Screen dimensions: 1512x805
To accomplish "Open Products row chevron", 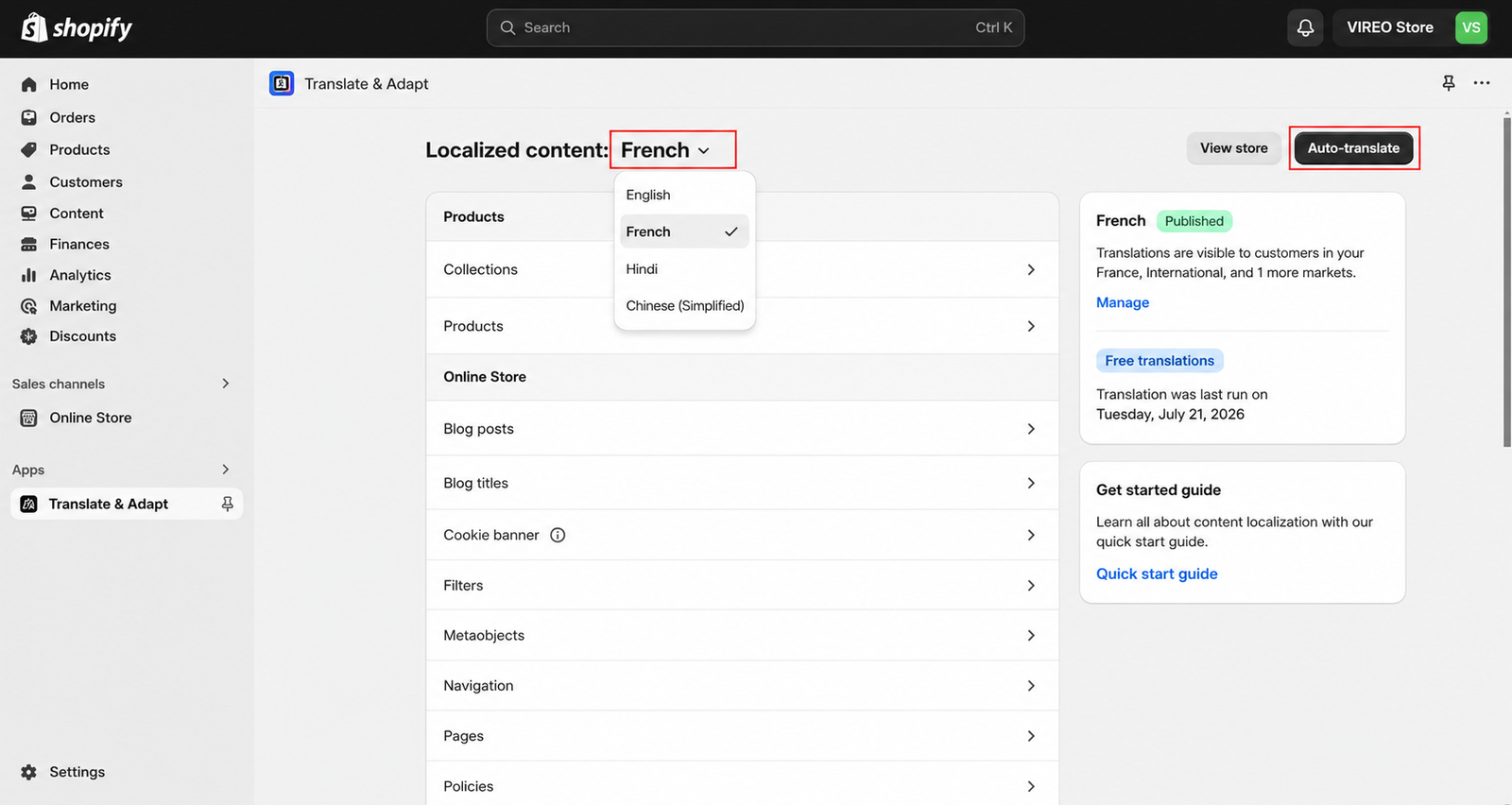I will point(1031,326).
